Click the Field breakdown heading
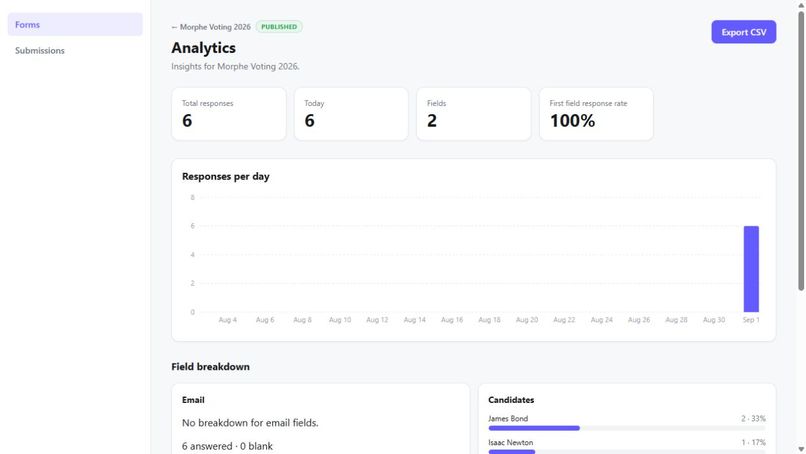Image resolution: width=806 pixels, height=454 pixels. (x=210, y=367)
